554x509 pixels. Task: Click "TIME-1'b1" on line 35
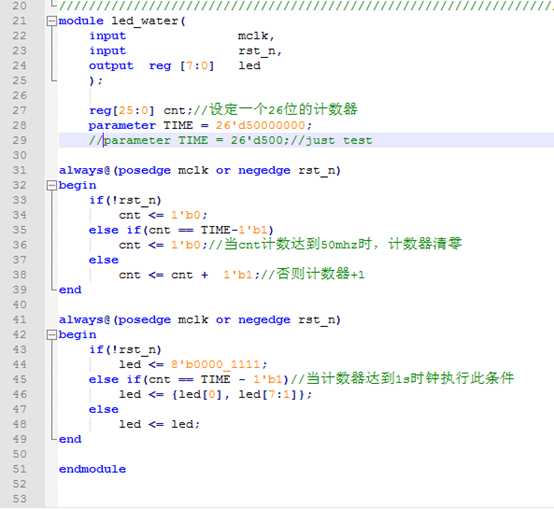234,230
